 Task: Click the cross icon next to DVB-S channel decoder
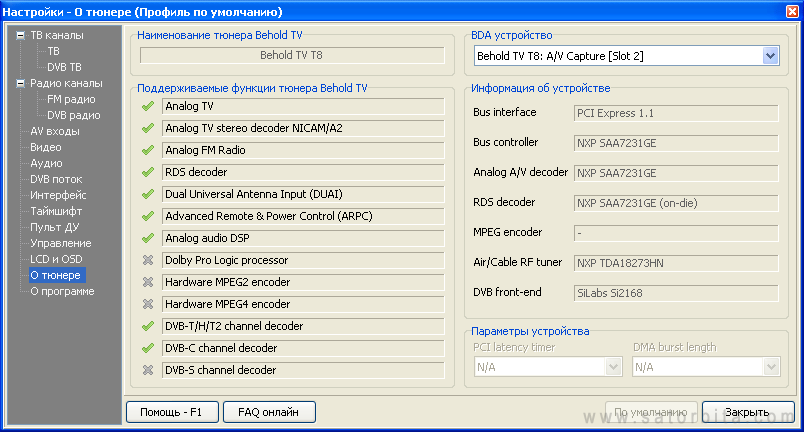(x=148, y=370)
